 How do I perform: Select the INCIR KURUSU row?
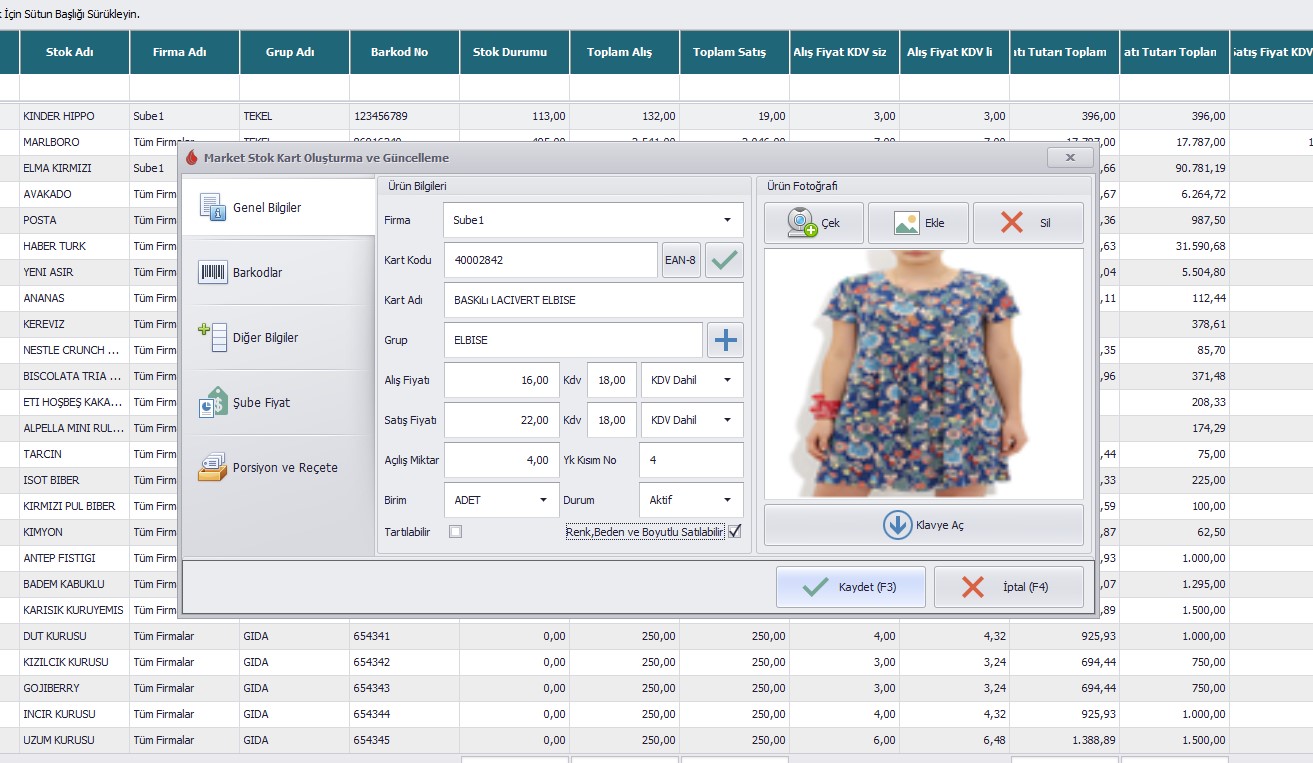pyautogui.click(x=656, y=714)
